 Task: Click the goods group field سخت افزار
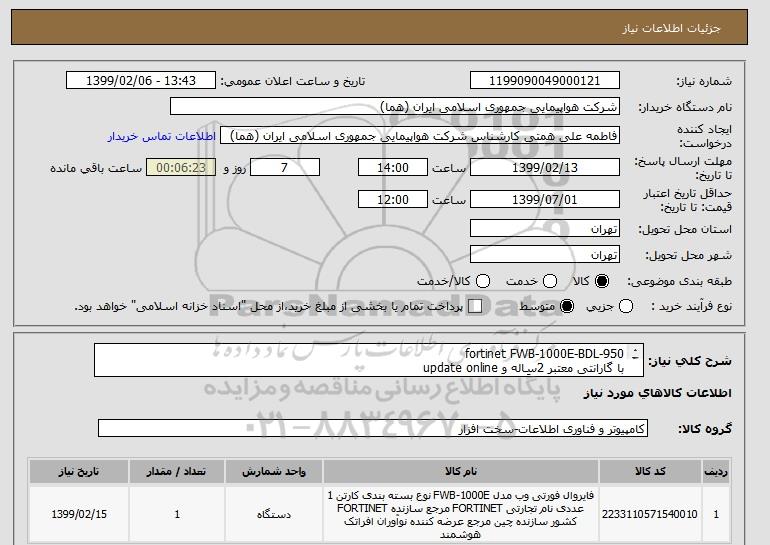point(373,429)
